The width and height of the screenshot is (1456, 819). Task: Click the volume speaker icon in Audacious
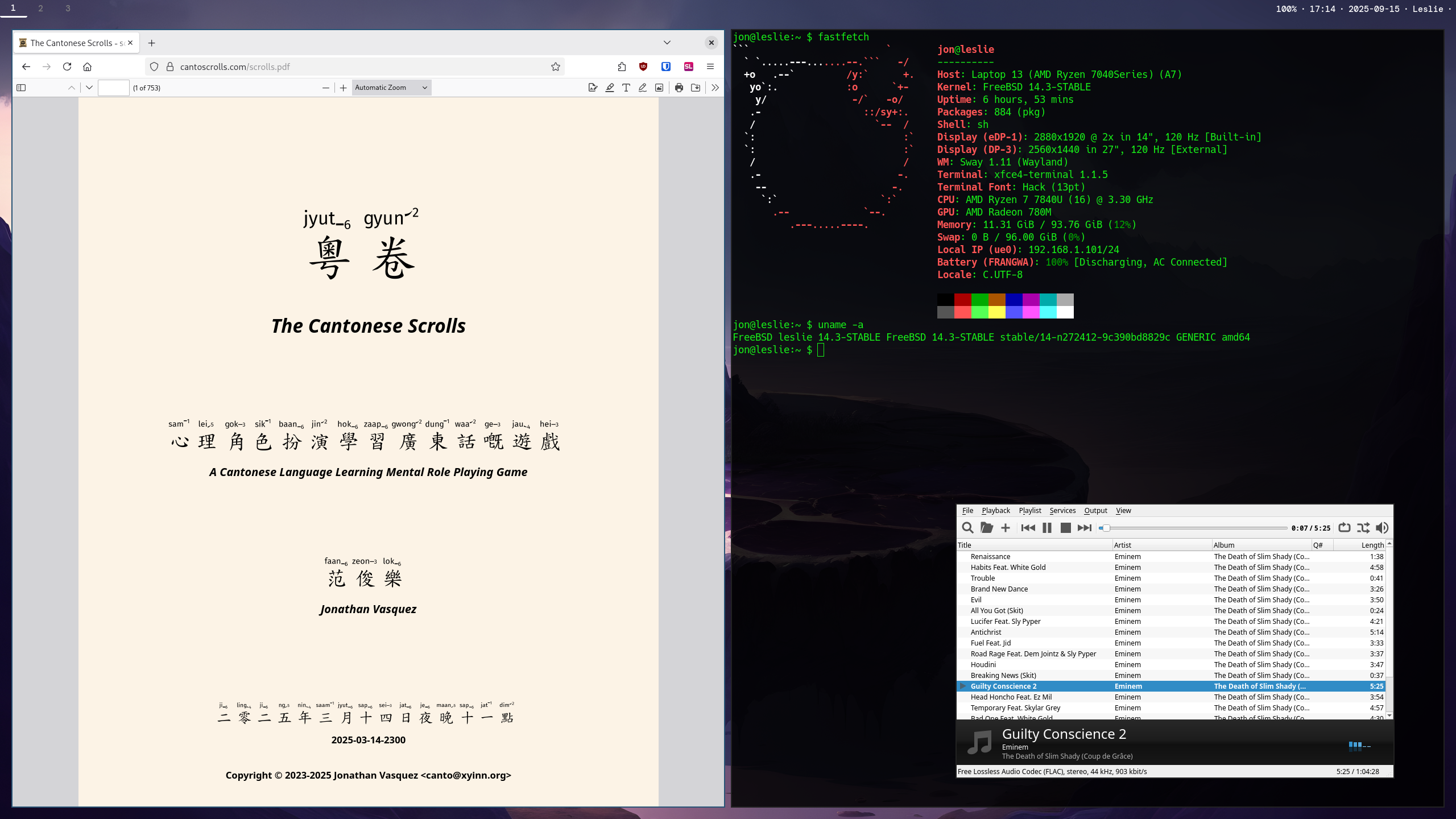pos(1381,528)
